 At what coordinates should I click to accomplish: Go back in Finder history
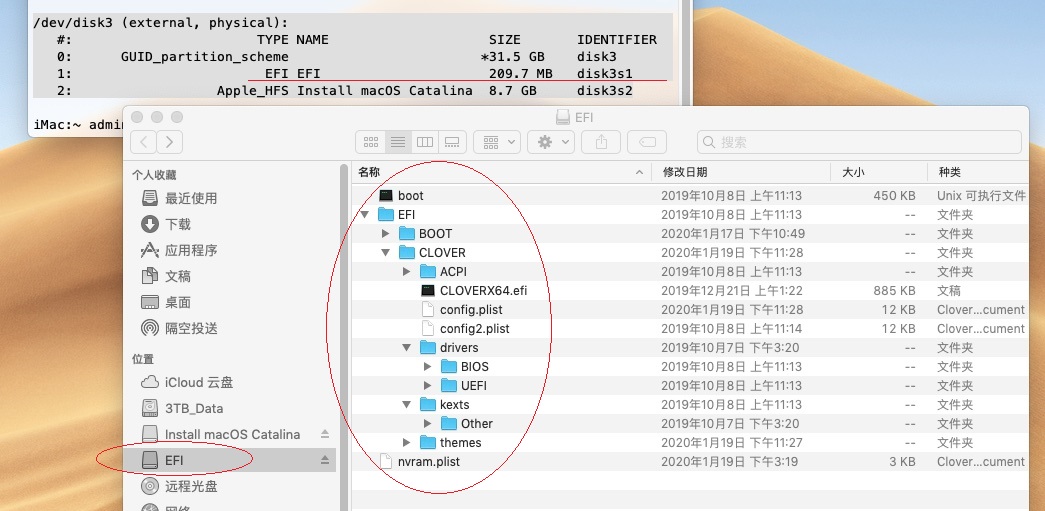coord(144,142)
